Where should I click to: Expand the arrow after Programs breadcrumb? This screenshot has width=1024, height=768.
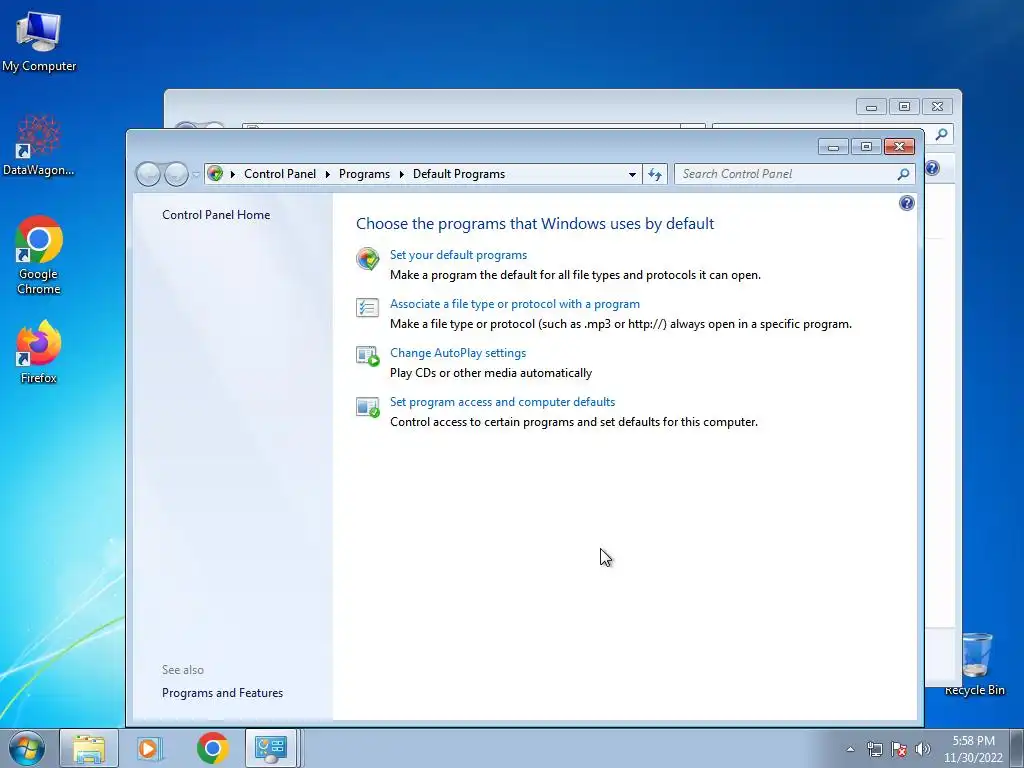[x=401, y=174]
